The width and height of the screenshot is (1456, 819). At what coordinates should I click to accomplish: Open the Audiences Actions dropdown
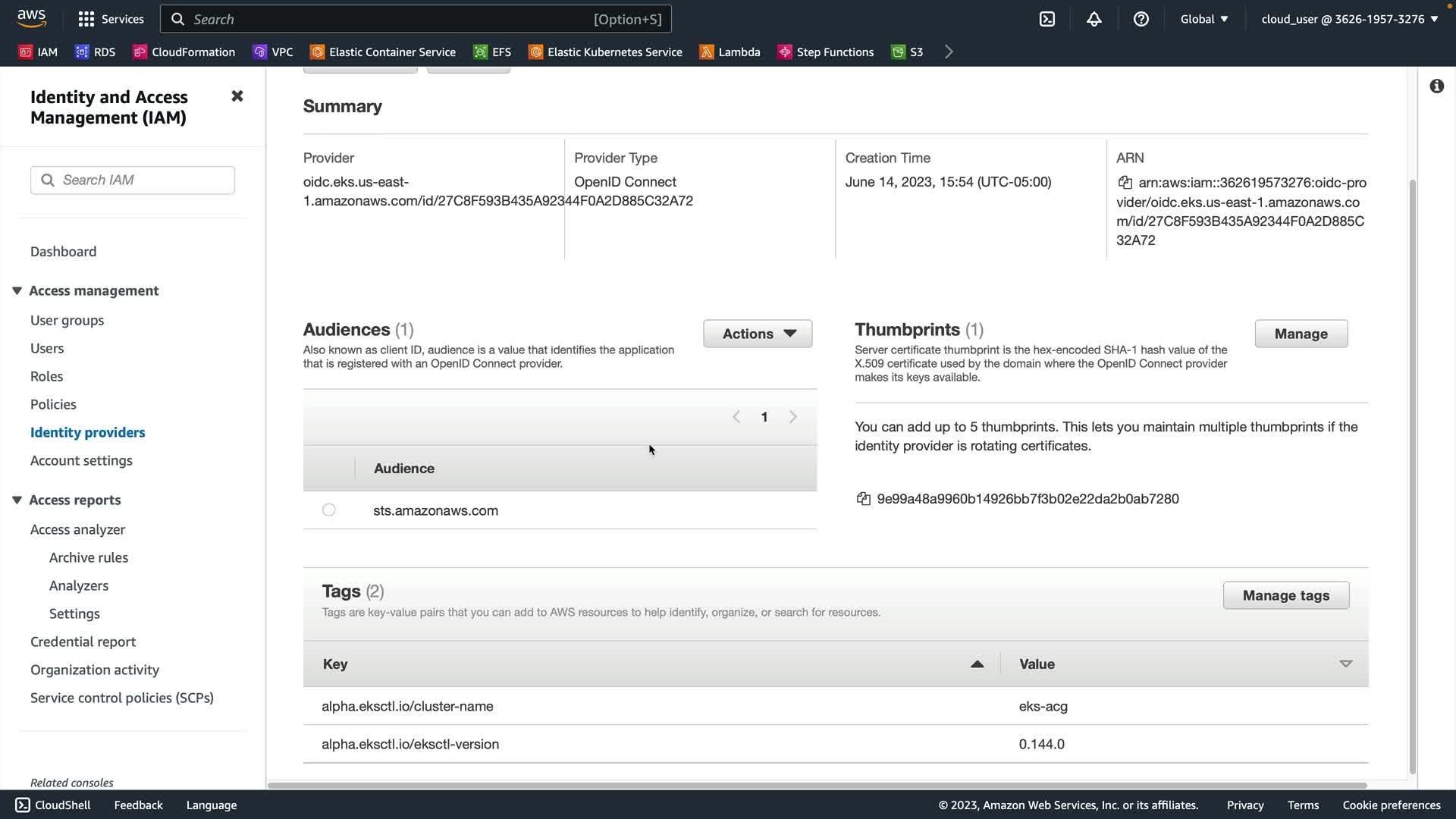pyautogui.click(x=758, y=334)
